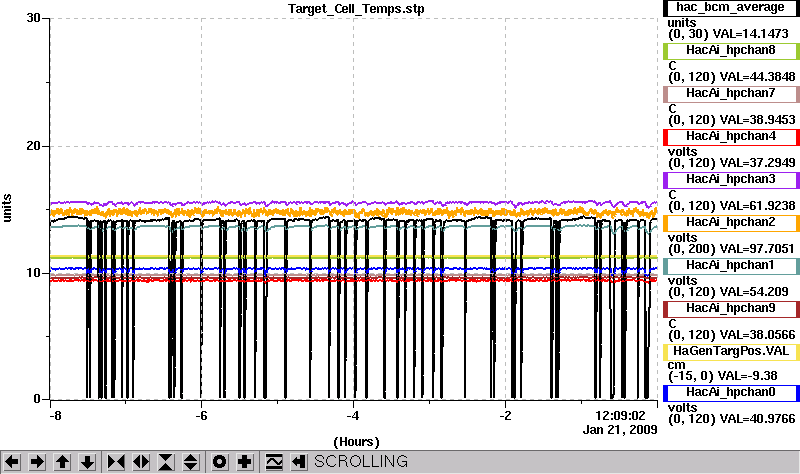This screenshot has width=800, height=474.
Task: Click the waveform graph refresh icon
Action: (274, 462)
